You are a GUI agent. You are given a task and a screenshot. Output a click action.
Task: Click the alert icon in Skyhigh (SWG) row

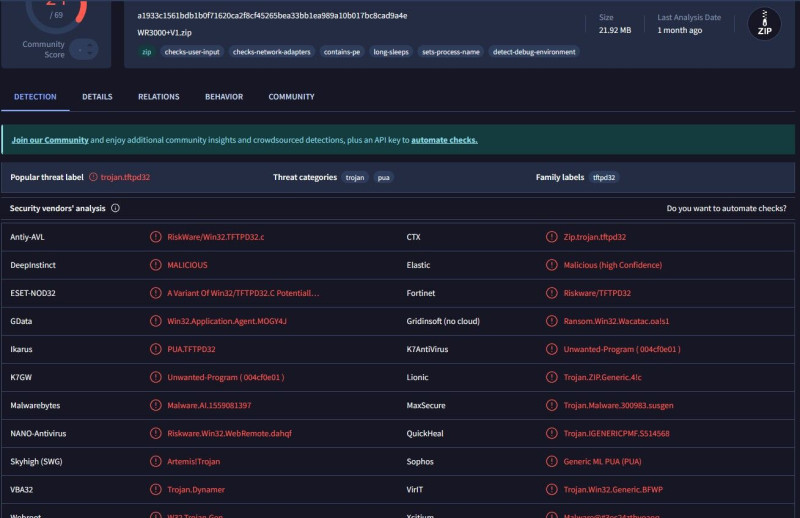click(x=156, y=461)
